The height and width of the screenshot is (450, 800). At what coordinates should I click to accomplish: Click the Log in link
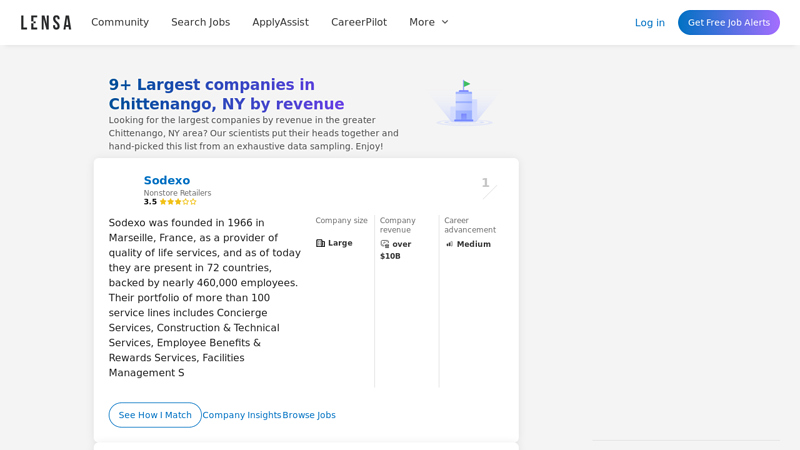tap(649, 22)
